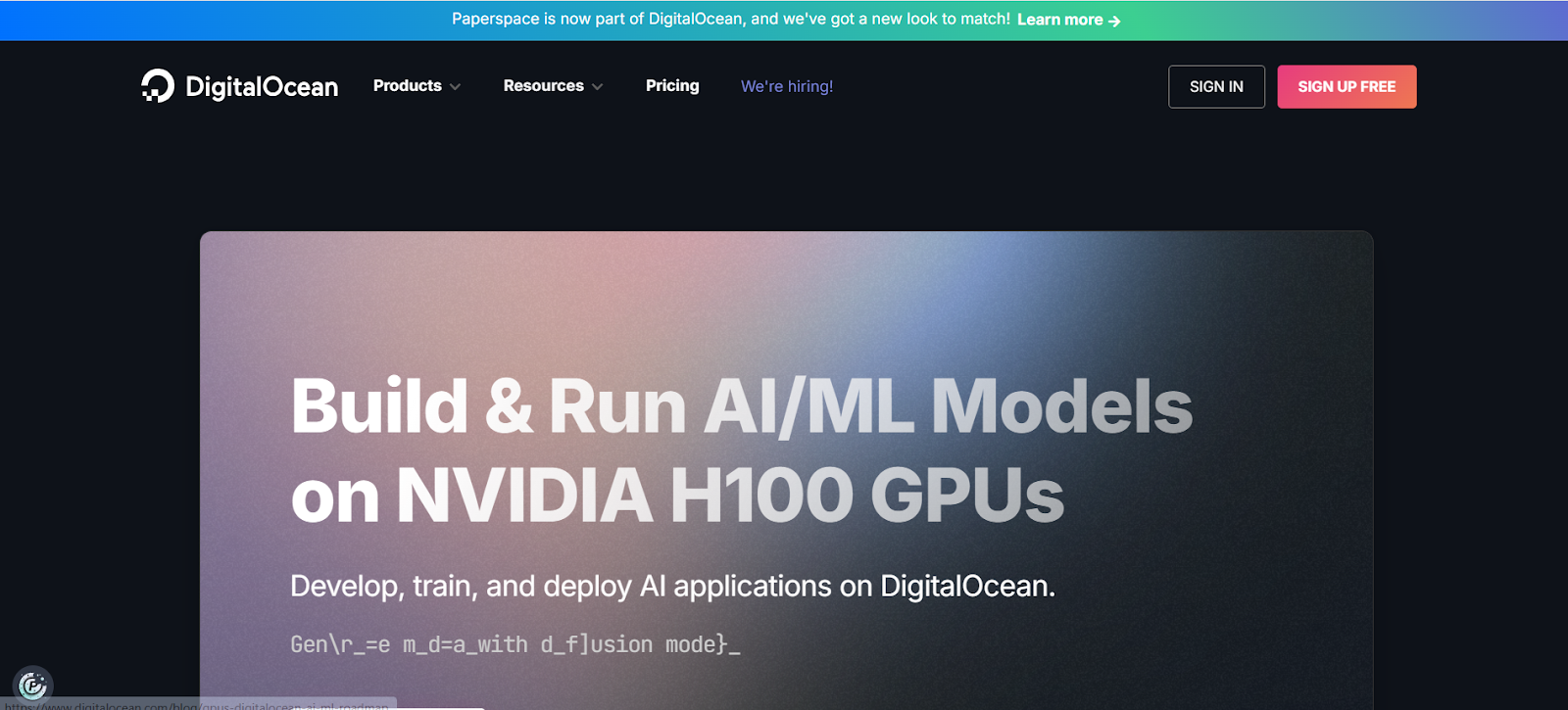Click the SIGN UP FREE button
1568x710 pixels.
1347,87
